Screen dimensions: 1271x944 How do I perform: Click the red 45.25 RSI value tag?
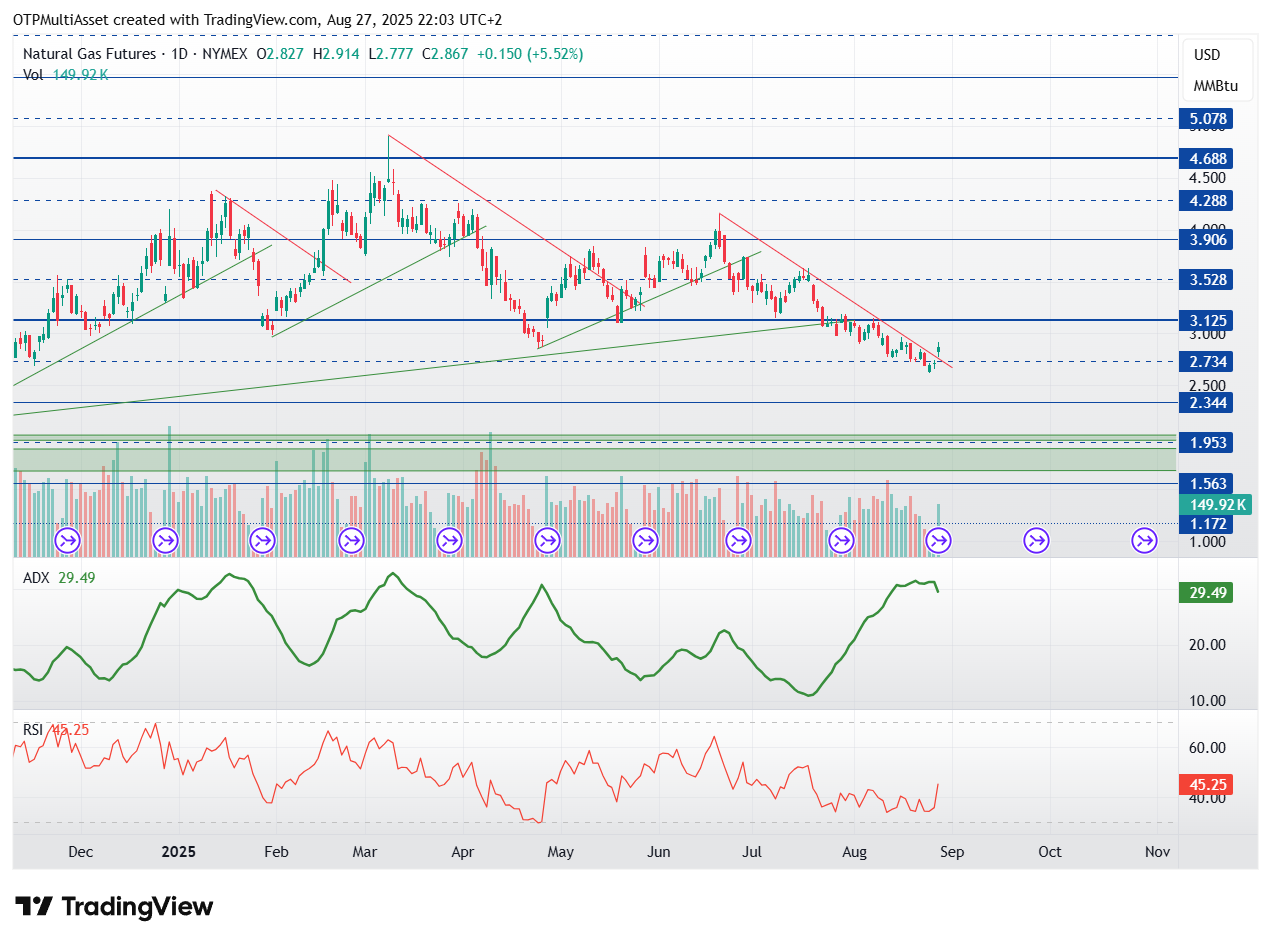pyautogui.click(x=1206, y=785)
